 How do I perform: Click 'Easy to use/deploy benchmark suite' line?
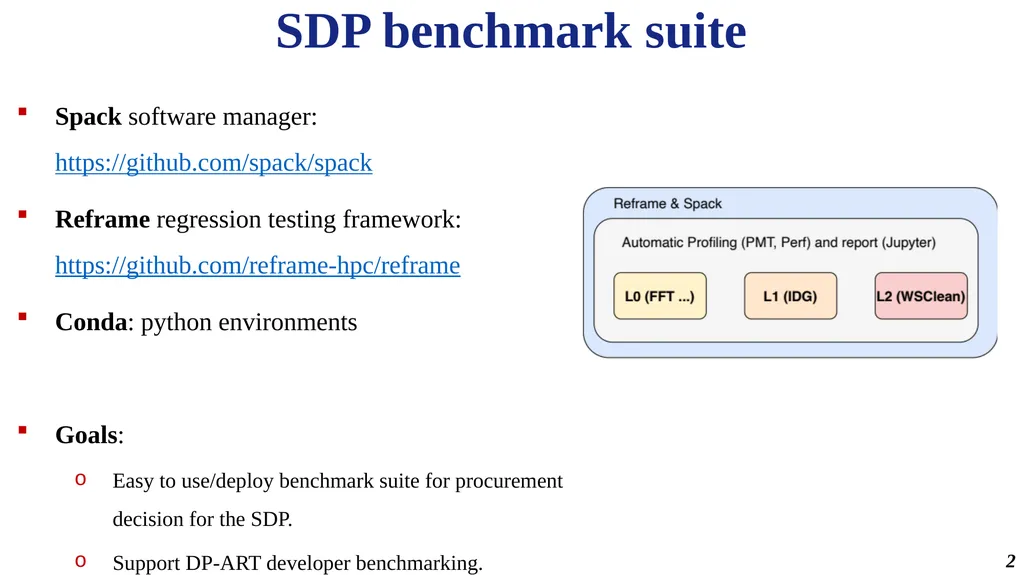(x=338, y=481)
